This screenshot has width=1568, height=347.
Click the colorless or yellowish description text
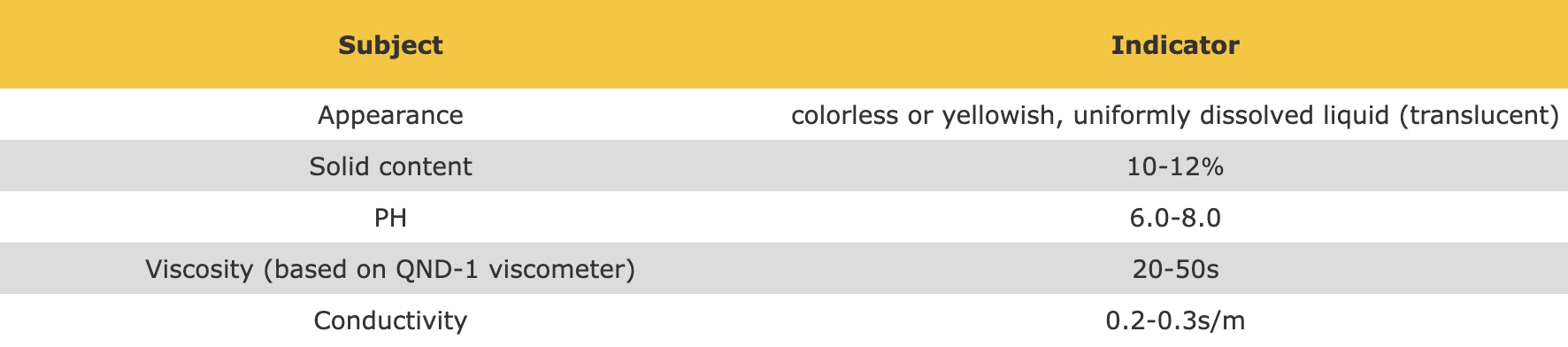[1175, 115]
